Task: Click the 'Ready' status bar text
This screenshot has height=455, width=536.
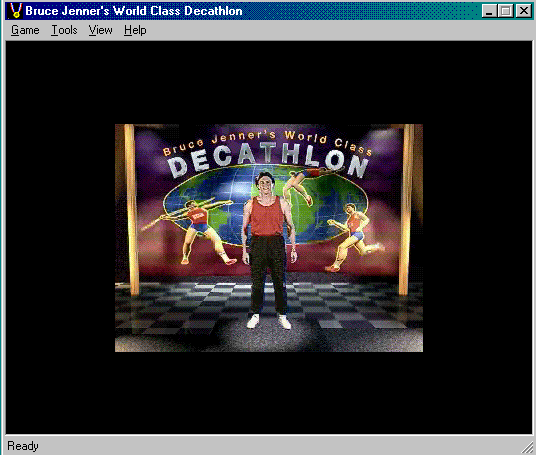Action: pyautogui.click(x=23, y=446)
